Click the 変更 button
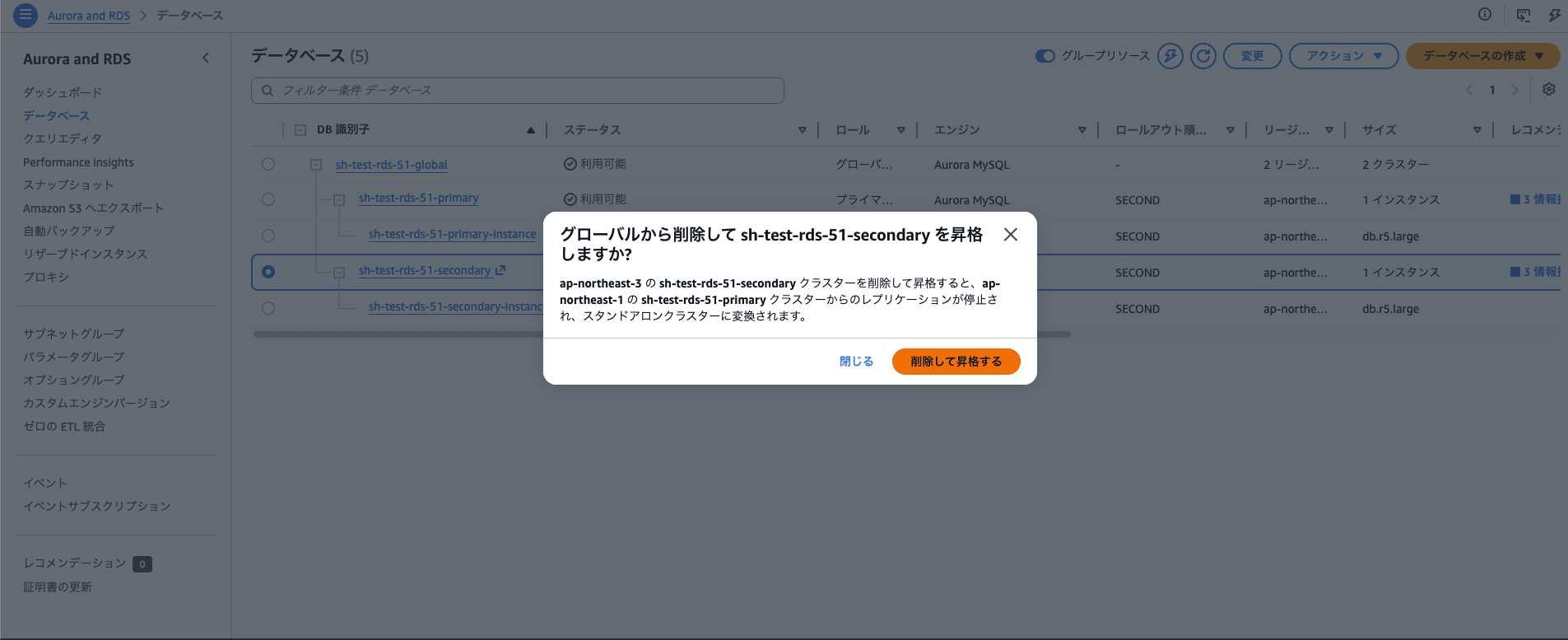Screen dimensions: 1568x640 click(1253, 56)
